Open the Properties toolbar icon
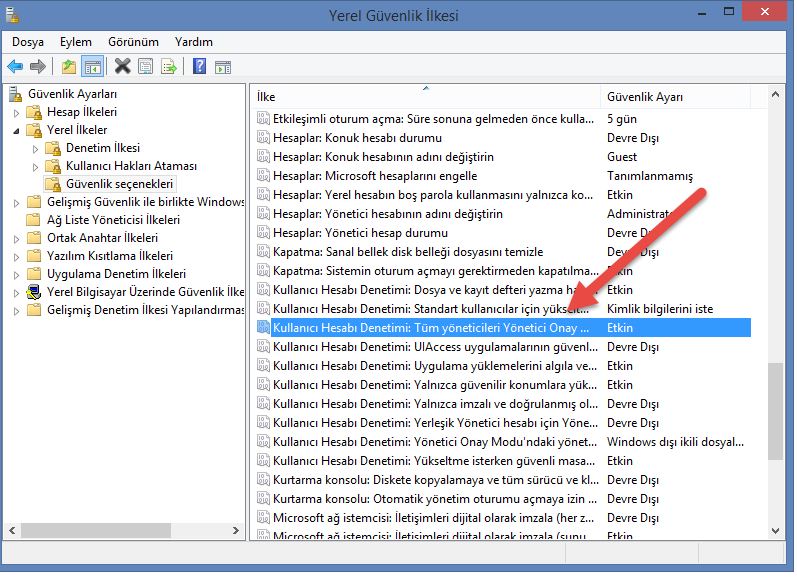This screenshot has width=797, height=583. pos(146,67)
